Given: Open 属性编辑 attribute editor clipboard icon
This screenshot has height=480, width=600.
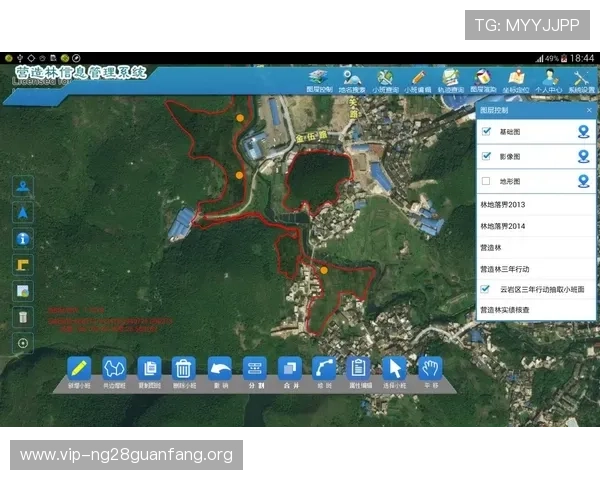Looking at the screenshot, I should click(358, 368).
